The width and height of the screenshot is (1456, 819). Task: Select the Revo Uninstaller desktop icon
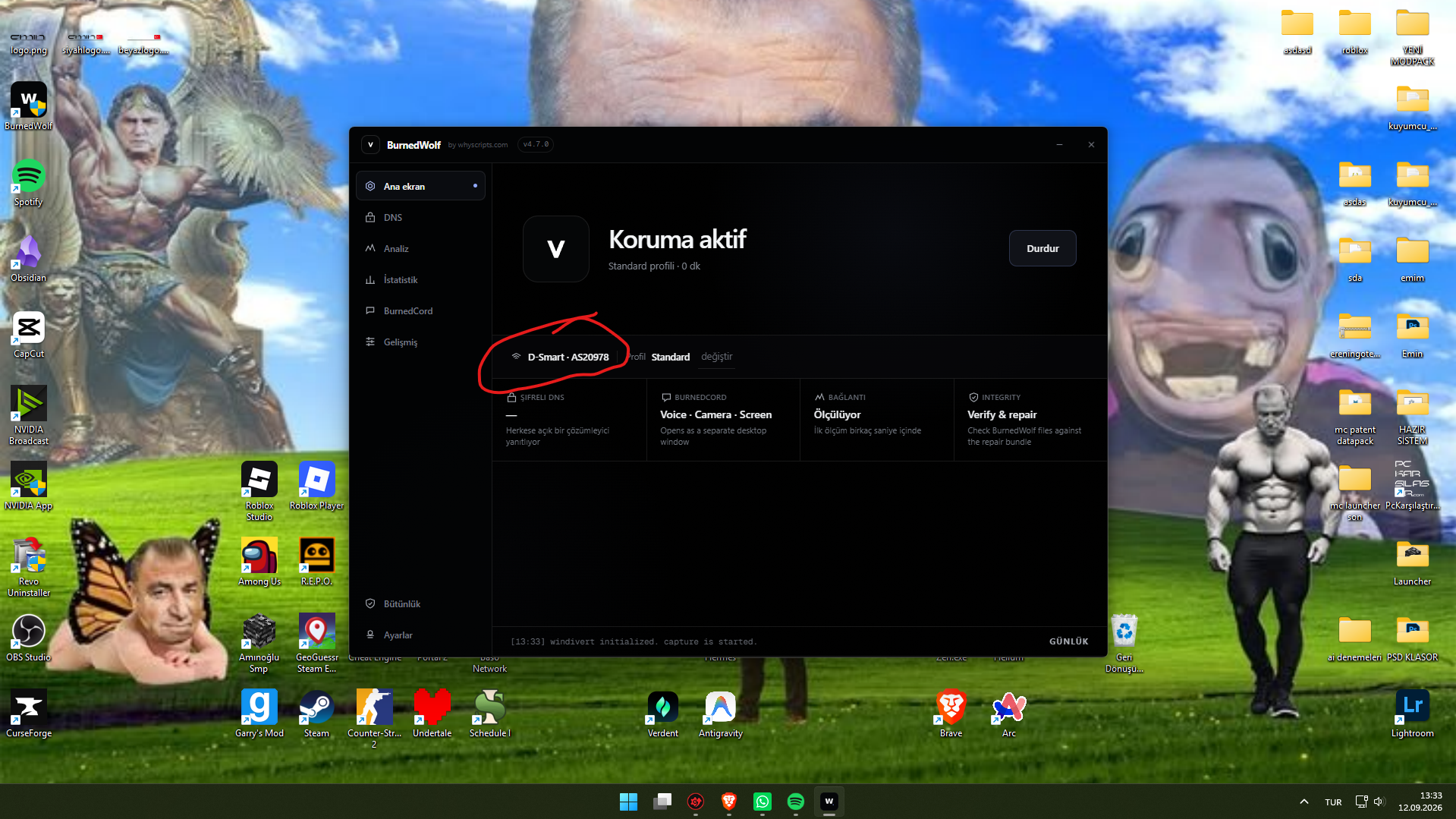coord(29,567)
